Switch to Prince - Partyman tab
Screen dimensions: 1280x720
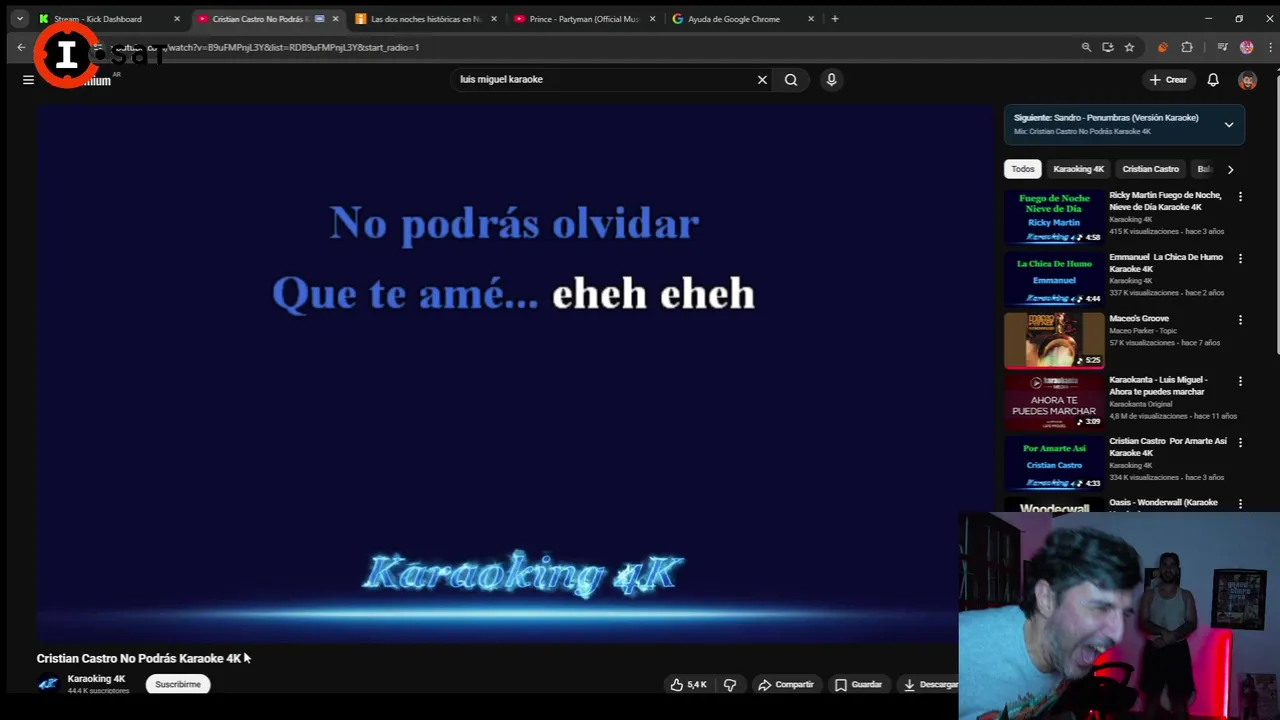pos(583,19)
